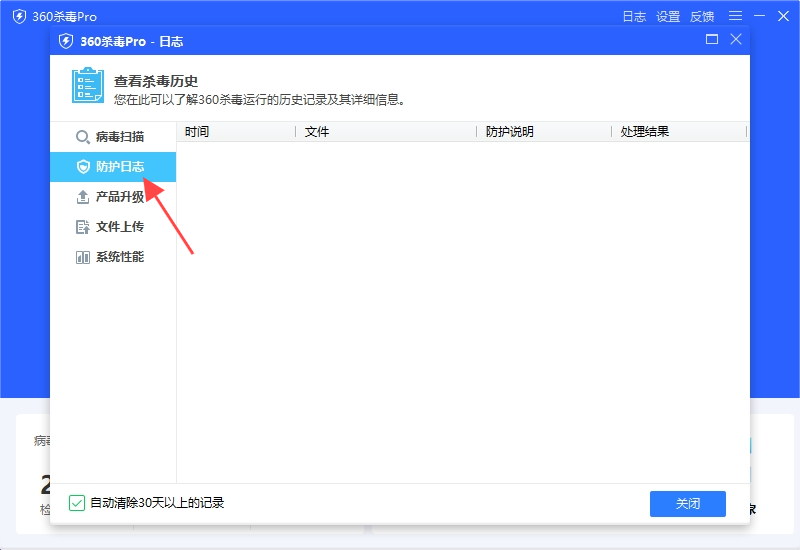Minimize the main 360杀毒Pro window
The image size is (800, 550).
[x=759, y=16]
